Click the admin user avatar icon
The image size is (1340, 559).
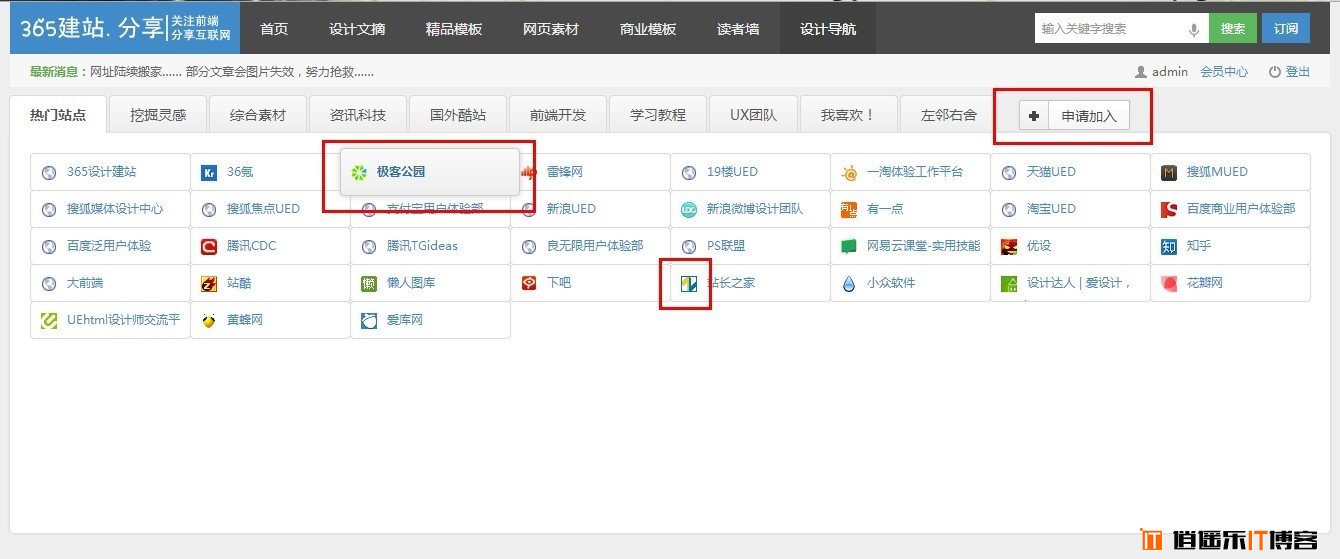pos(1141,72)
